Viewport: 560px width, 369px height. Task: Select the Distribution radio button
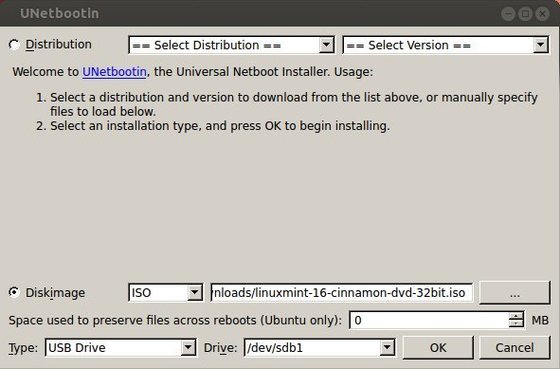coord(14,45)
